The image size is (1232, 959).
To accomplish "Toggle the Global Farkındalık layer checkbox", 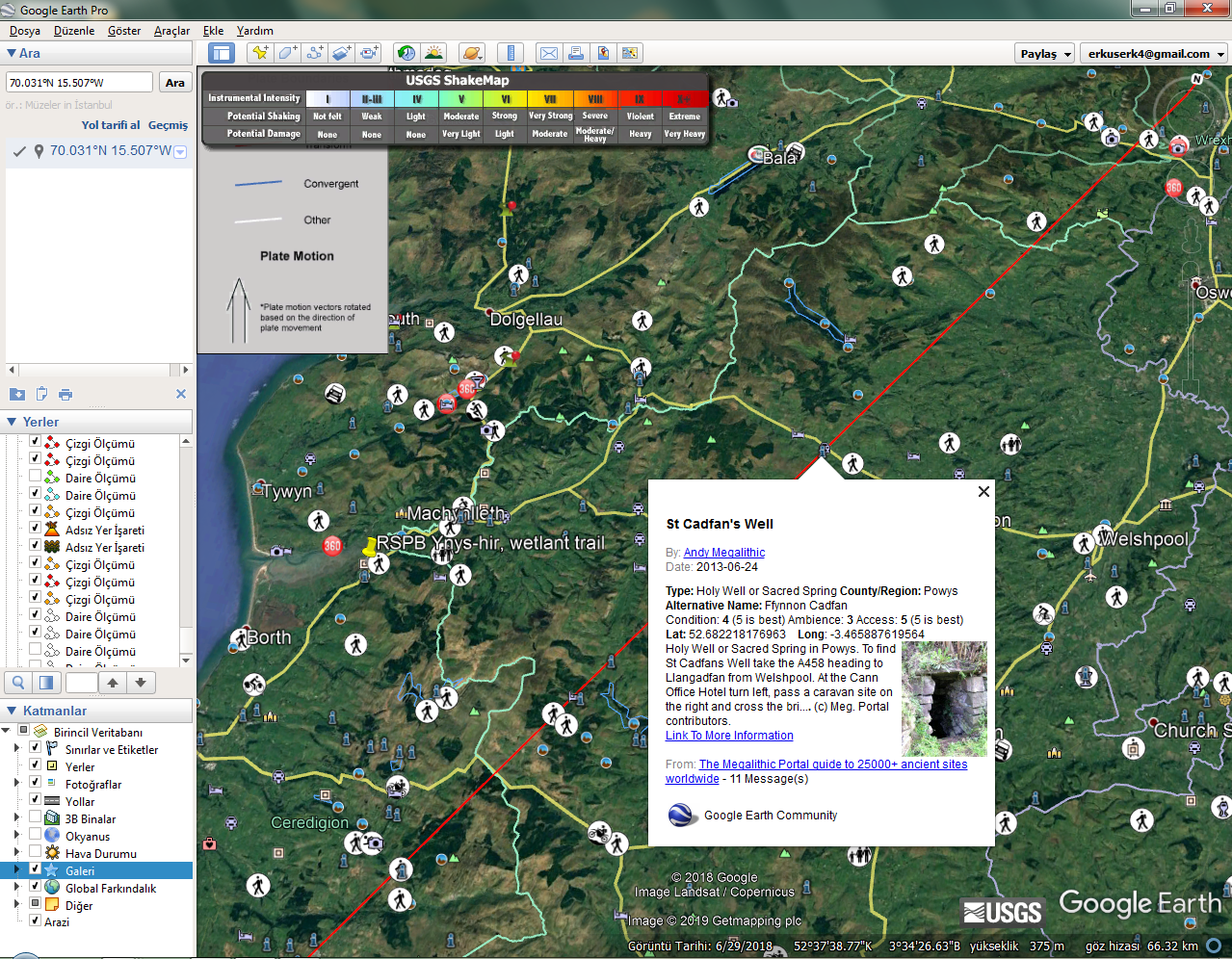I will coord(36,887).
